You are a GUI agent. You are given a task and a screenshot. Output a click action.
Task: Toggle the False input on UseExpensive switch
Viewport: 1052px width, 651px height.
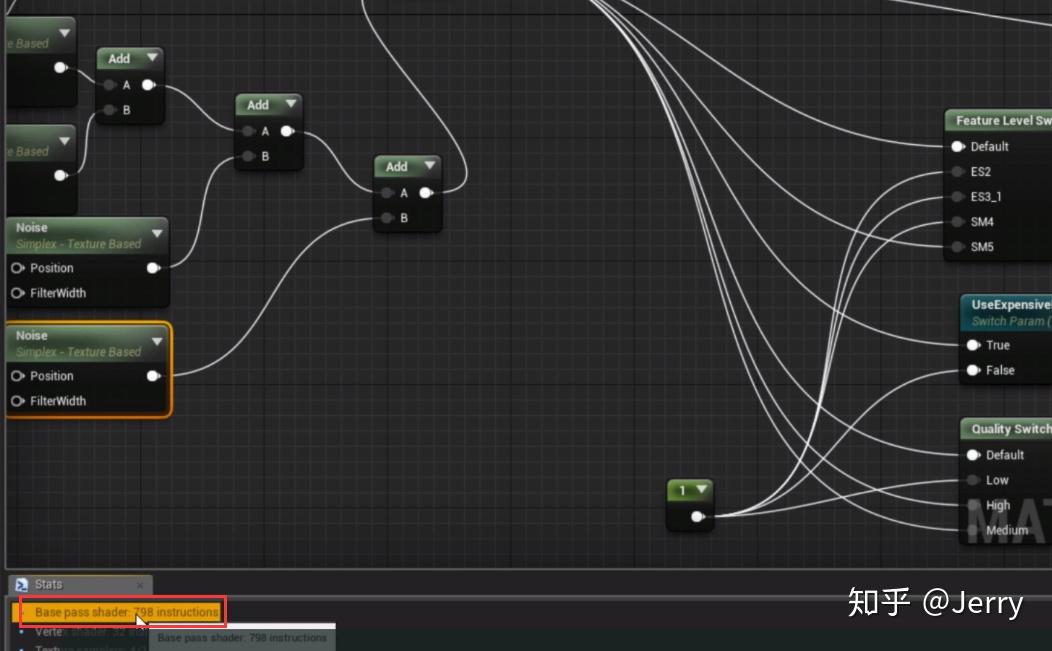coord(972,370)
